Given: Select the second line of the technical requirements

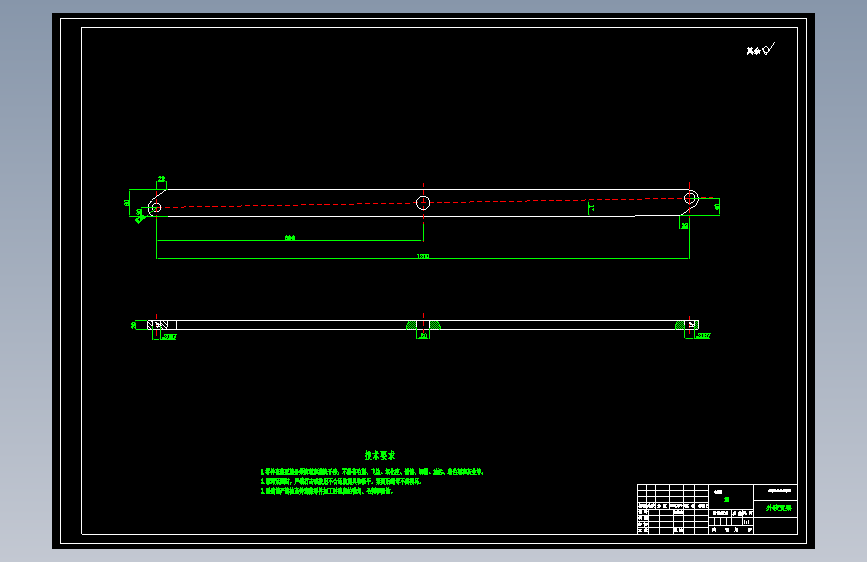Looking at the screenshot, I should (x=341, y=481).
